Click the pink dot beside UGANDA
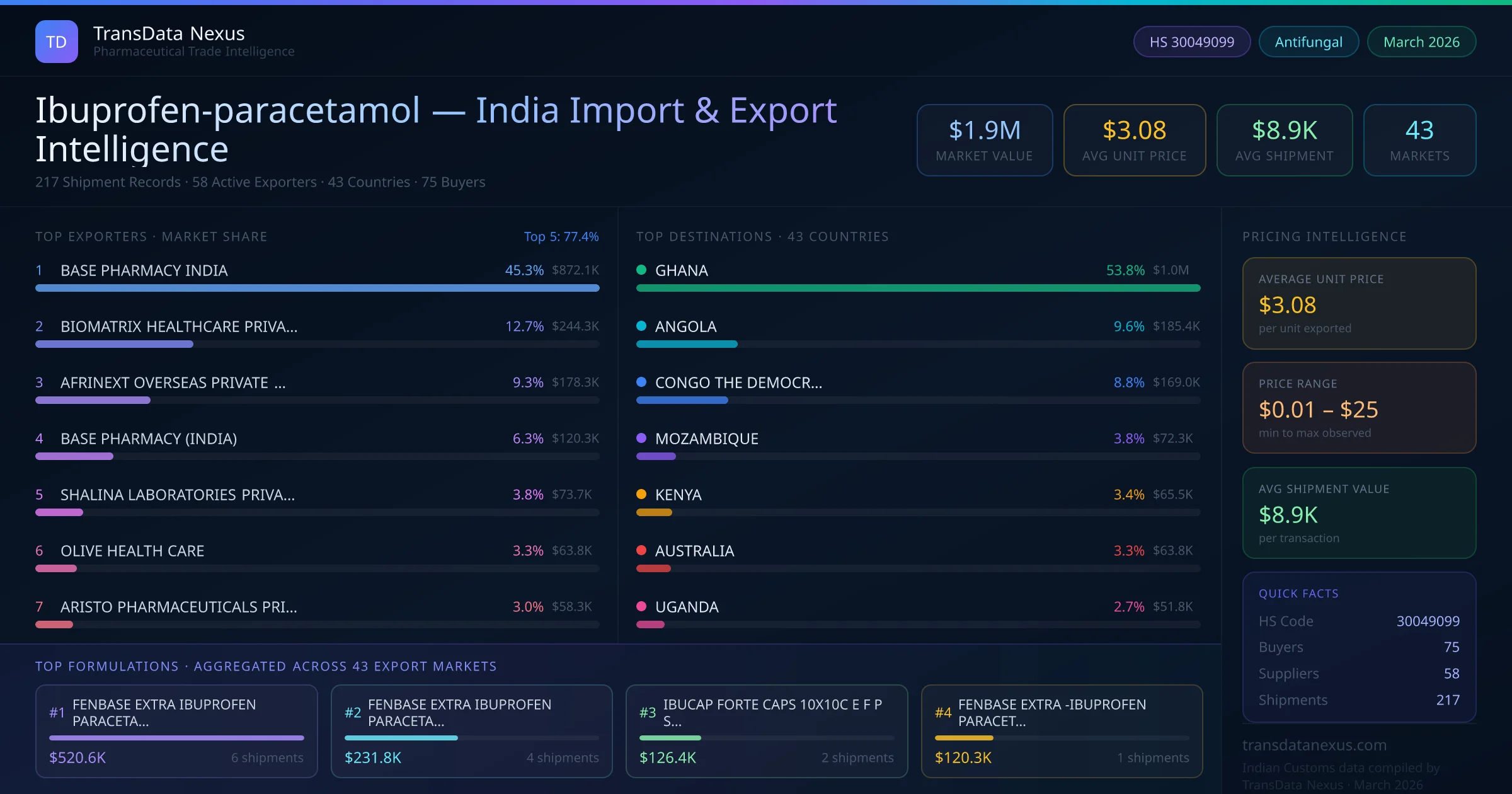Image resolution: width=1512 pixels, height=794 pixels. click(x=641, y=606)
